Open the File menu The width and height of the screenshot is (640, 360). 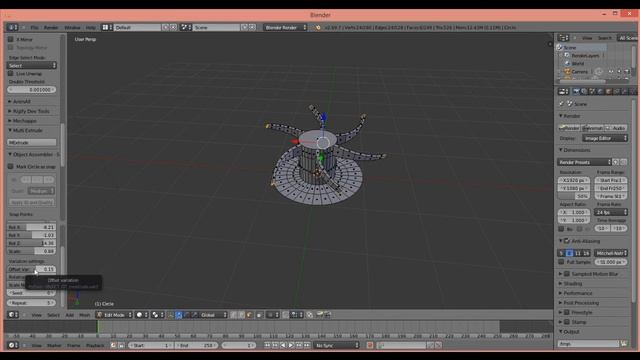[x=34, y=27]
